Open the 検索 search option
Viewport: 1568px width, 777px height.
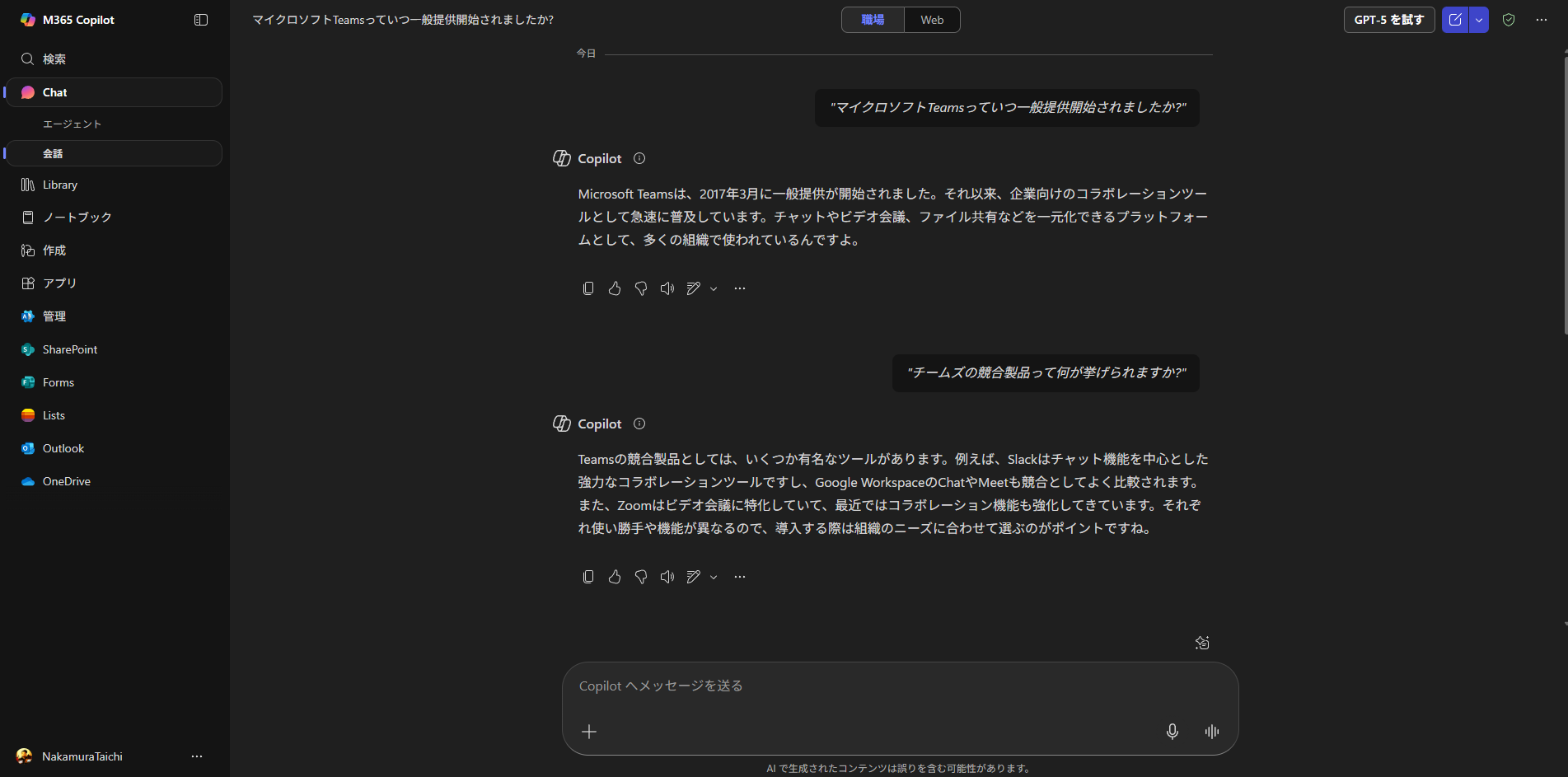tap(54, 59)
